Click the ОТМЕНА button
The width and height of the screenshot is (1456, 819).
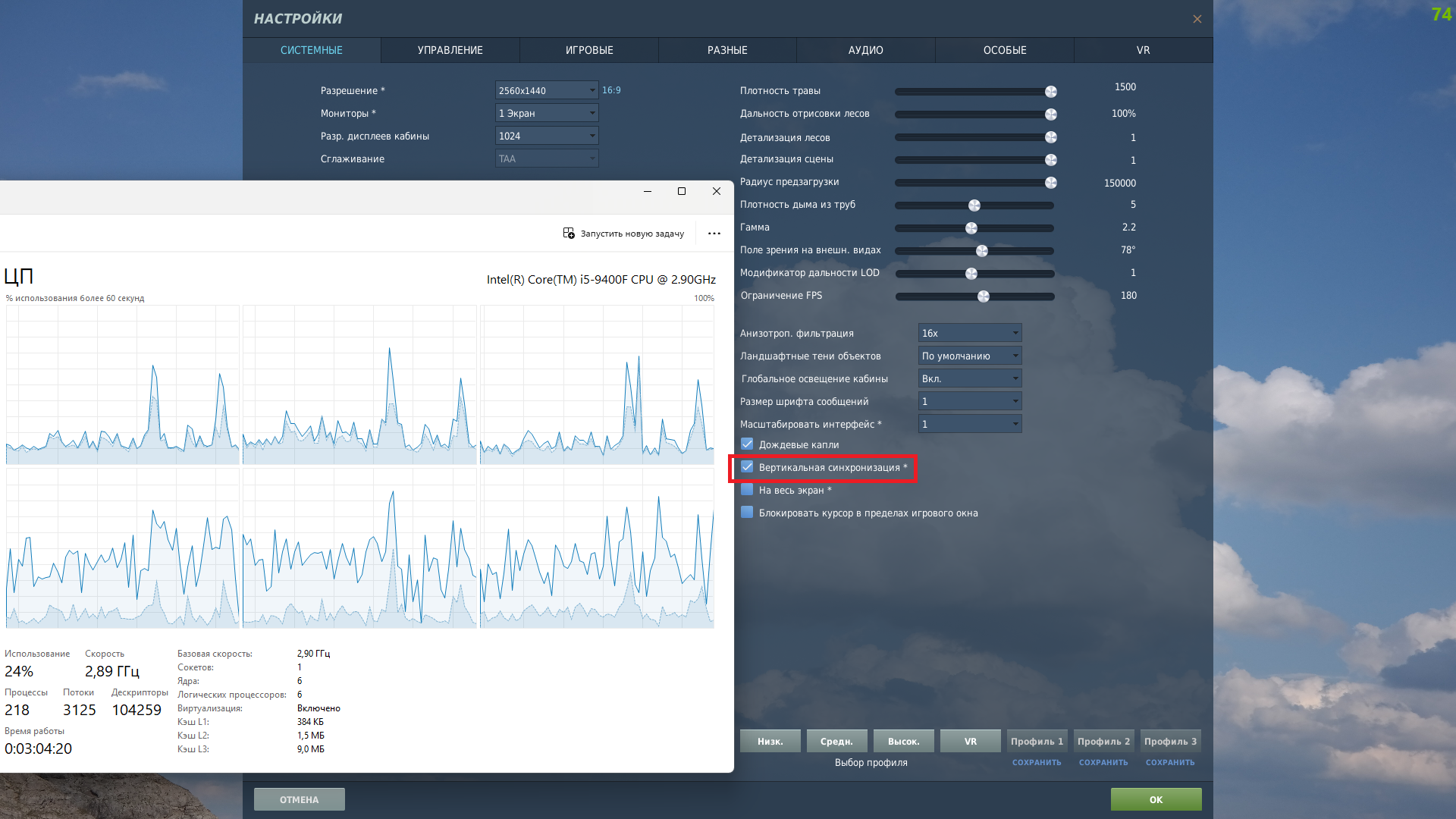pos(300,799)
